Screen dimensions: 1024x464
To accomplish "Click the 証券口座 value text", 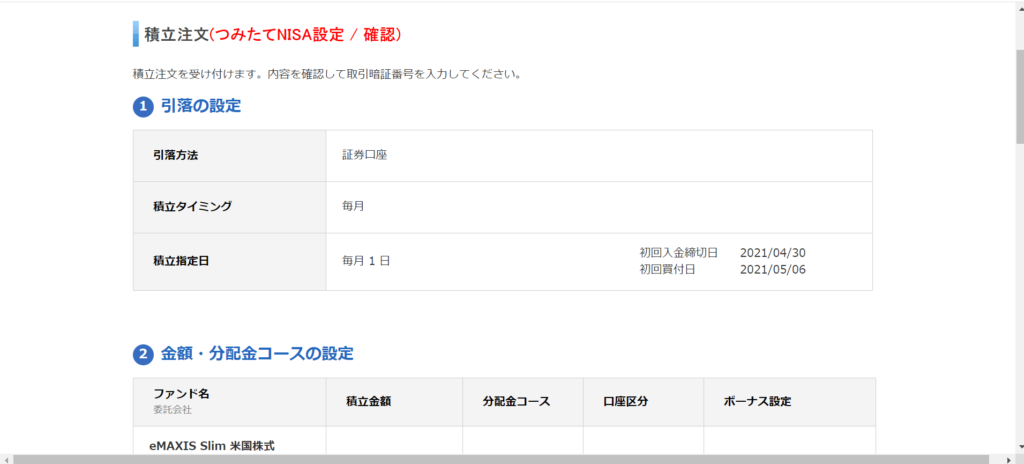I will click(364, 156).
